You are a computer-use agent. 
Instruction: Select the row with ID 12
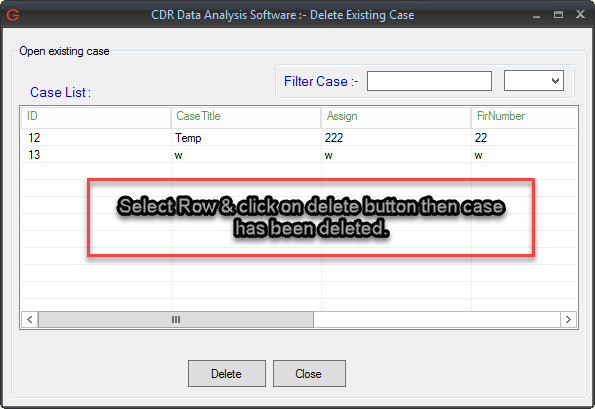pos(299,137)
